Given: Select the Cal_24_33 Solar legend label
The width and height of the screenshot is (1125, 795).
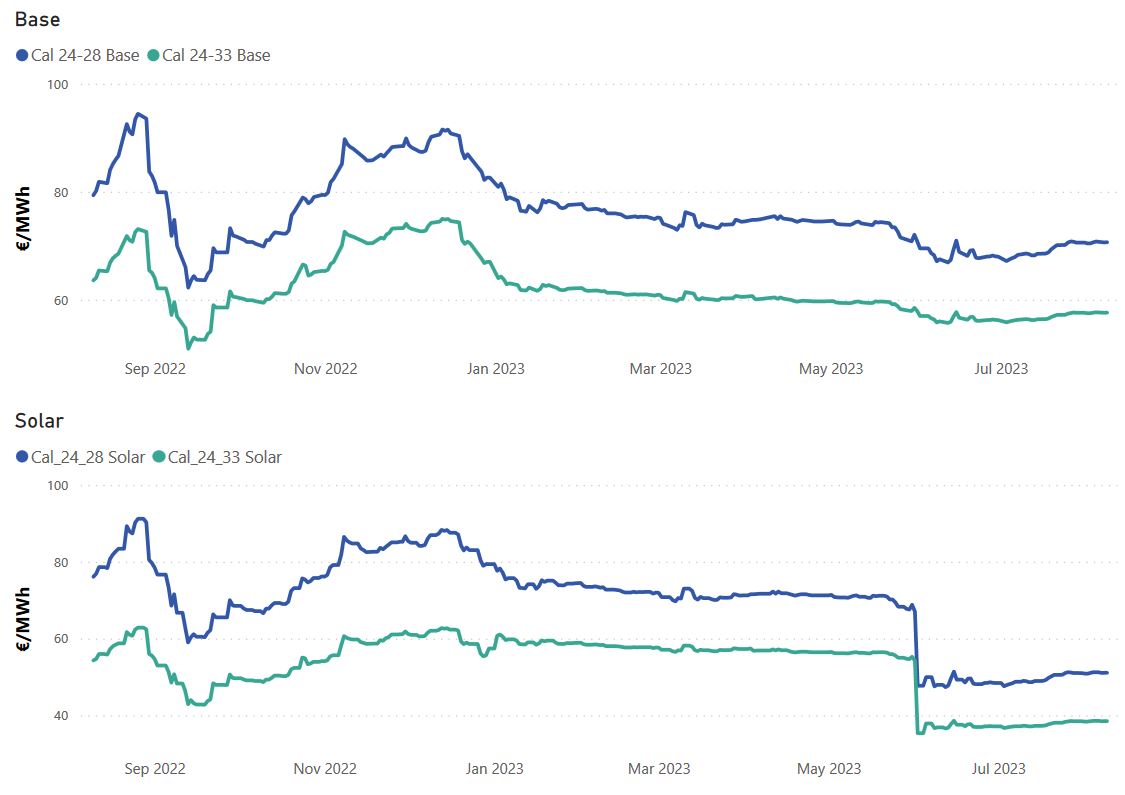Looking at the screenshot, I should [x=224, y=457].
